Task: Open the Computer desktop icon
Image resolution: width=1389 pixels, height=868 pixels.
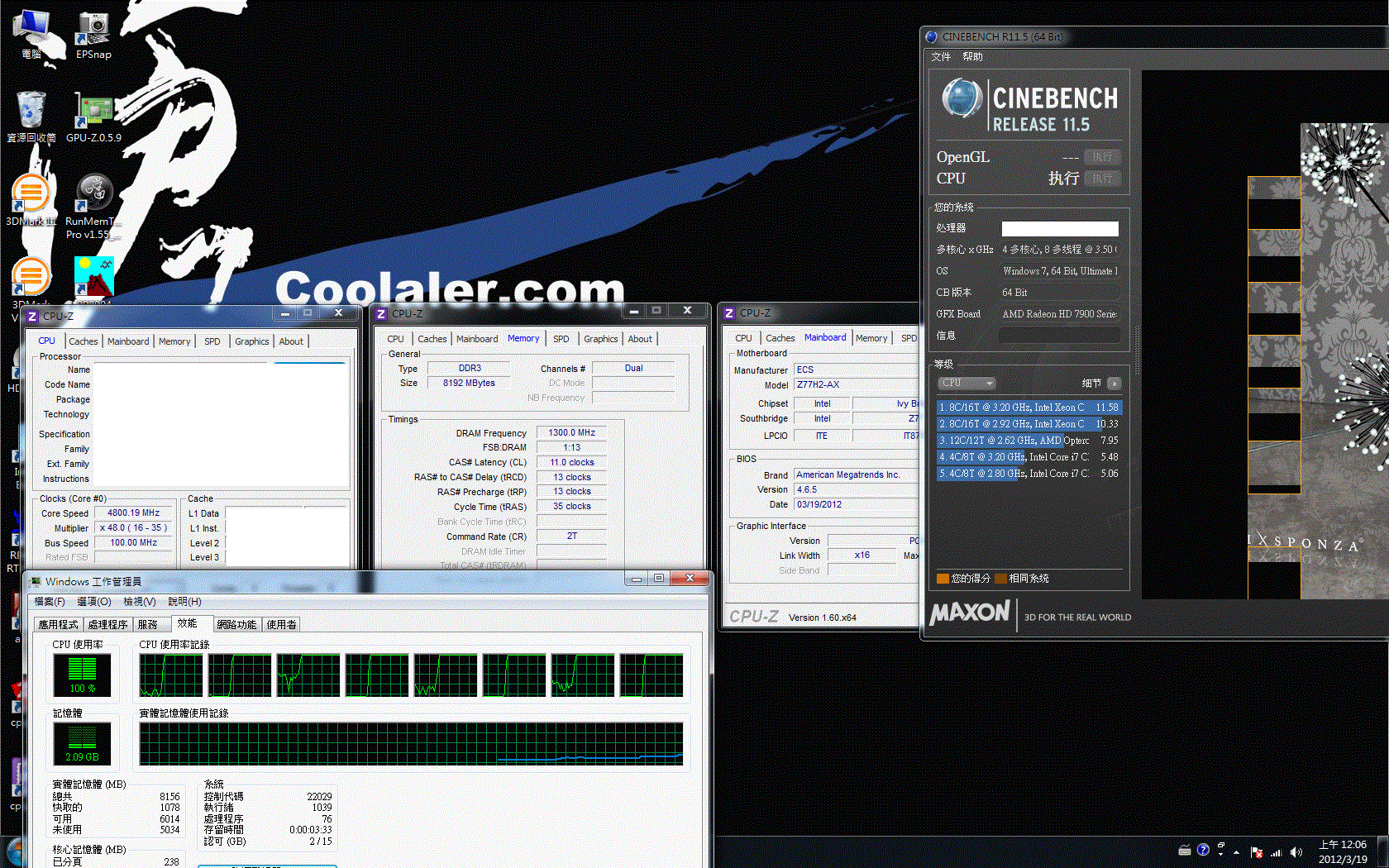Action: tap(31, 35)
